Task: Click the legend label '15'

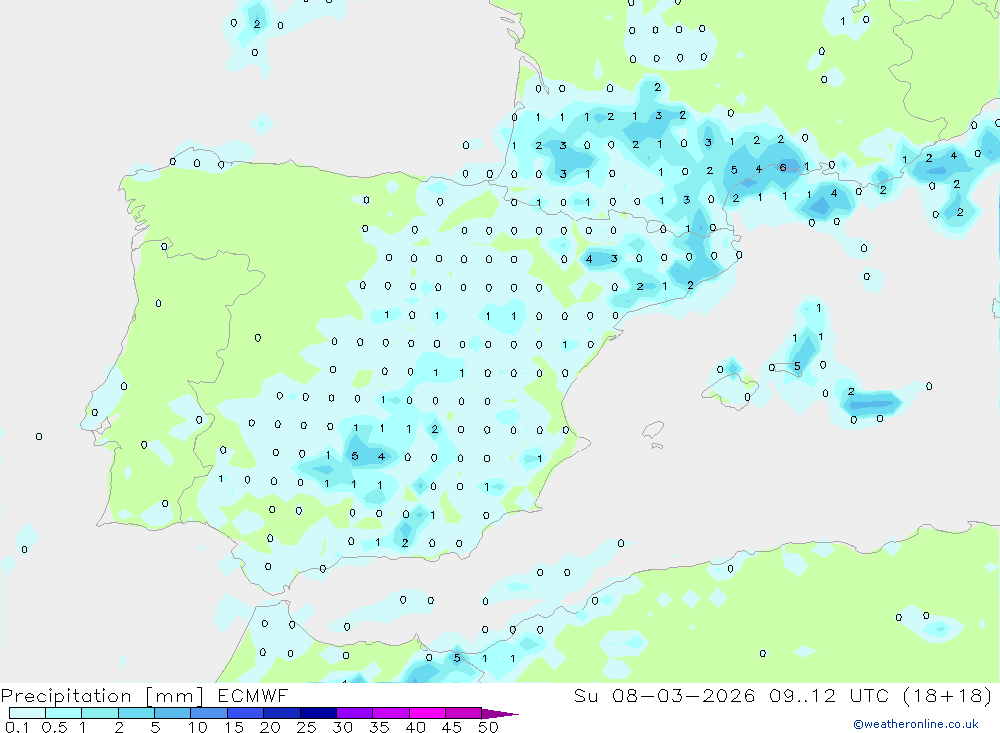Action: click(234, 727)
